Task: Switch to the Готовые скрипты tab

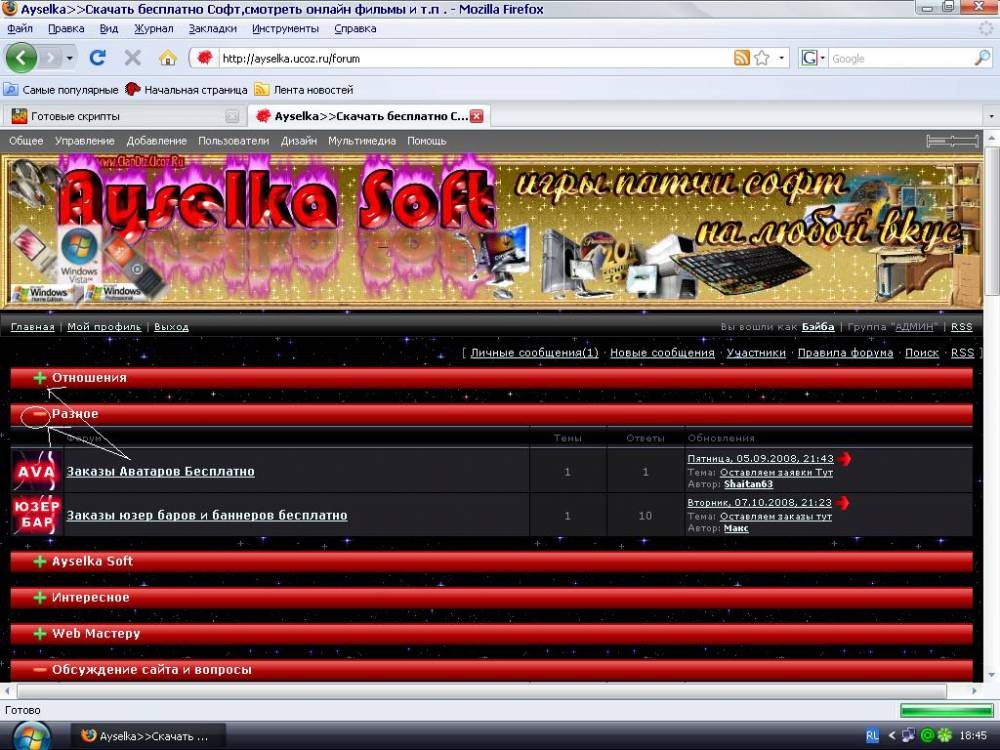Action: tap(120, 116)
